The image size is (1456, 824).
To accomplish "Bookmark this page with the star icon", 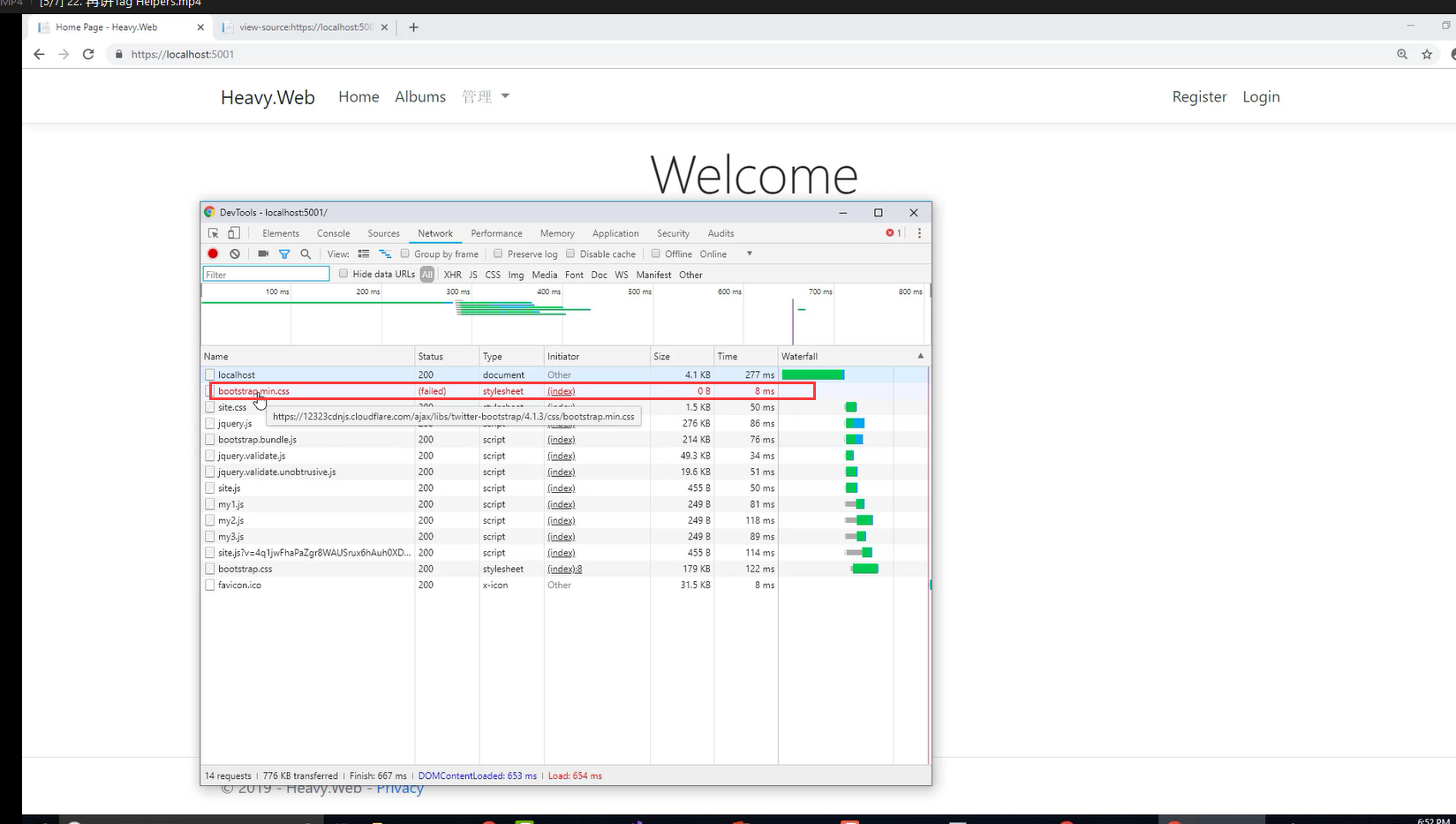I will coord(1427,54).
